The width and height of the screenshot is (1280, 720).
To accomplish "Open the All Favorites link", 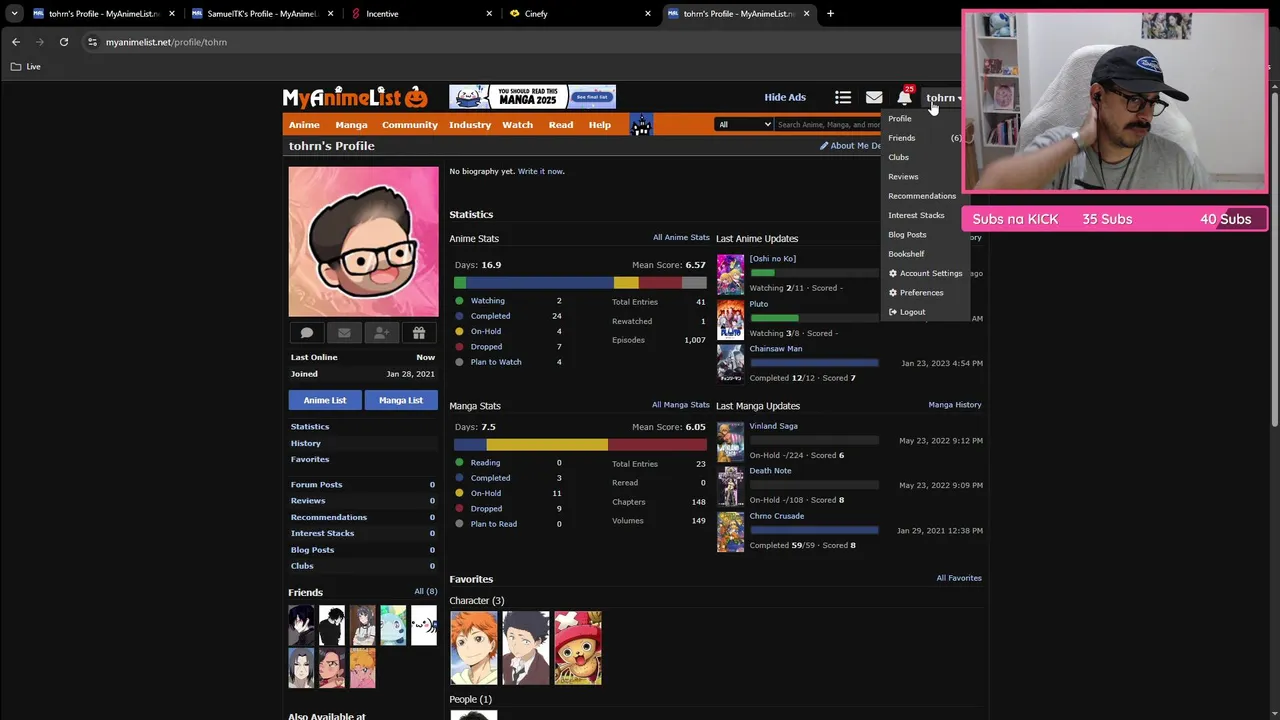I will click(x=959, y=578).
